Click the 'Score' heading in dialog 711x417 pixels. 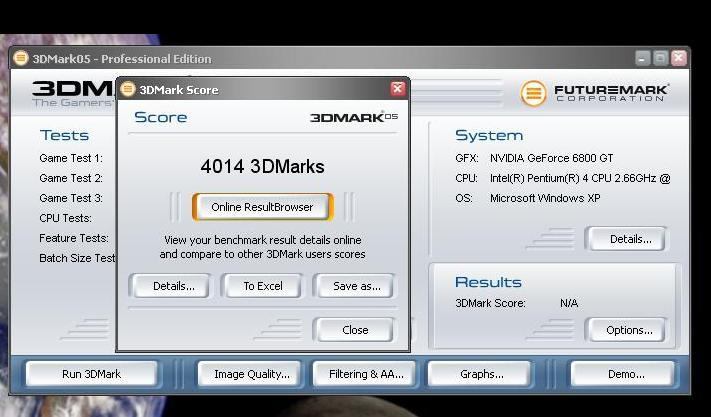[161, 117]
